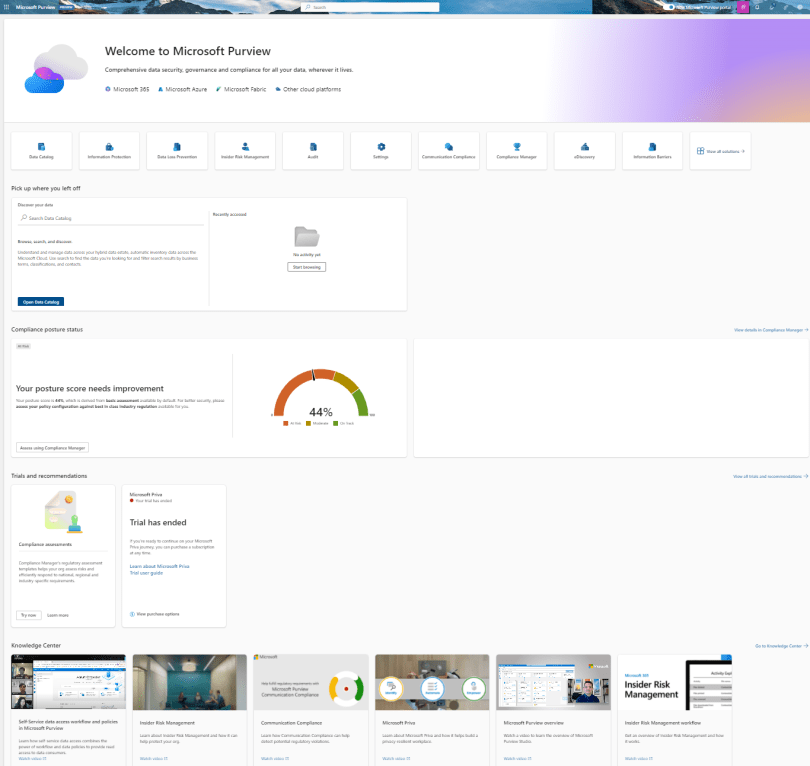810x766 pixels.
Task: Open the Compliance Manager solution
Action: coord(517,150)
